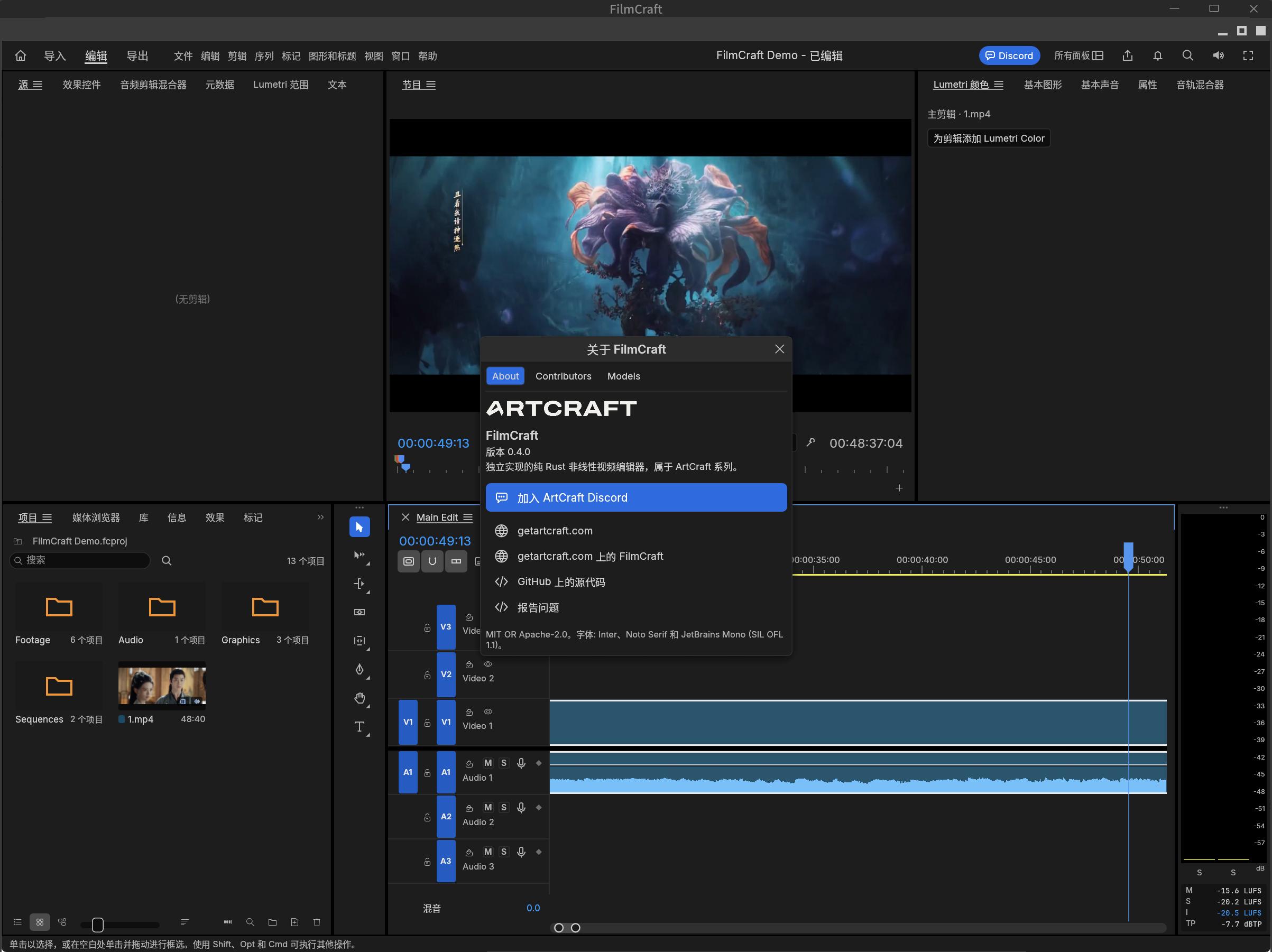
Task: Solo the Audio 2 track
Action: pos(504,807)
